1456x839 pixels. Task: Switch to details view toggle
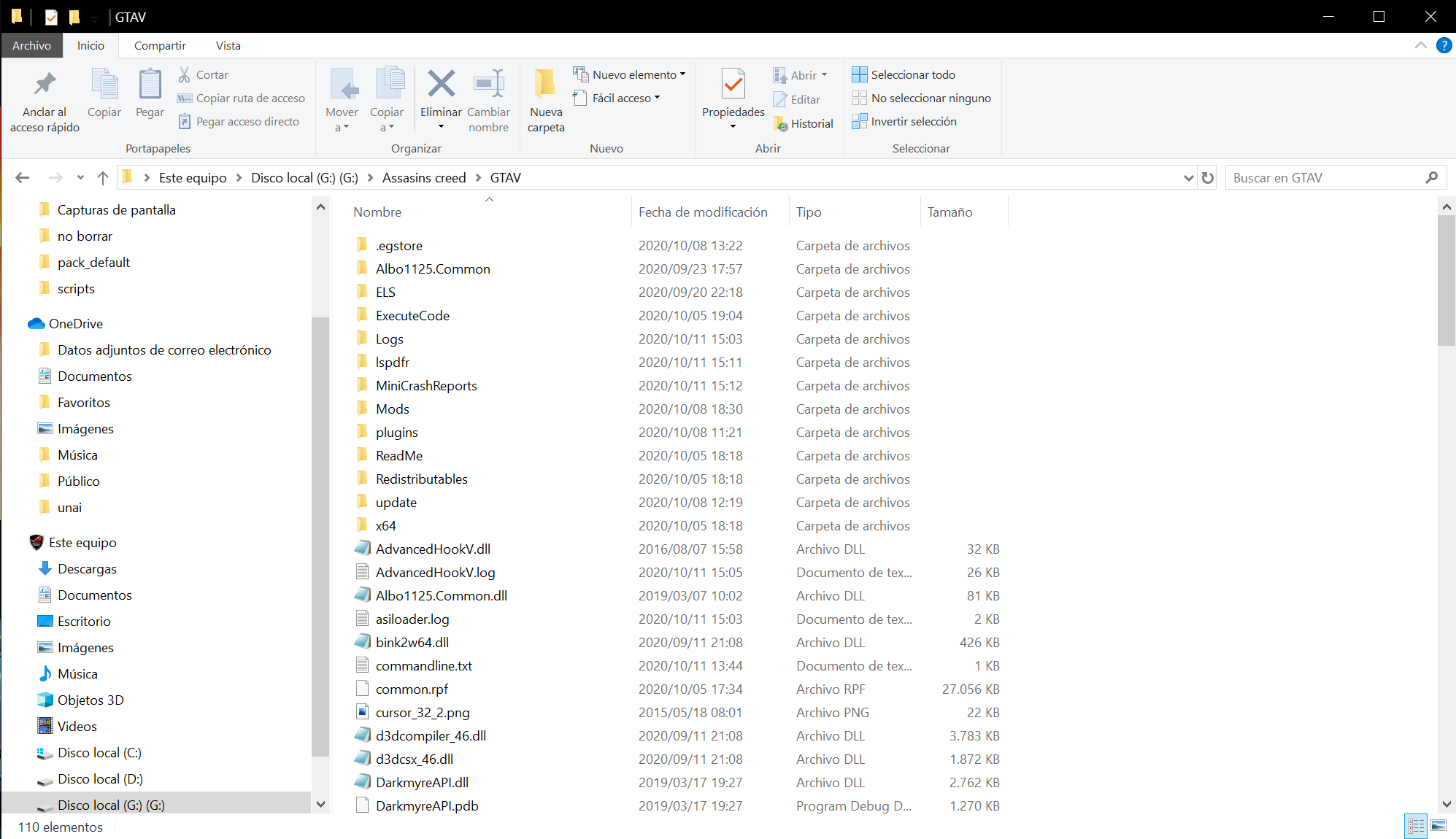click(x=1416, y=826)
